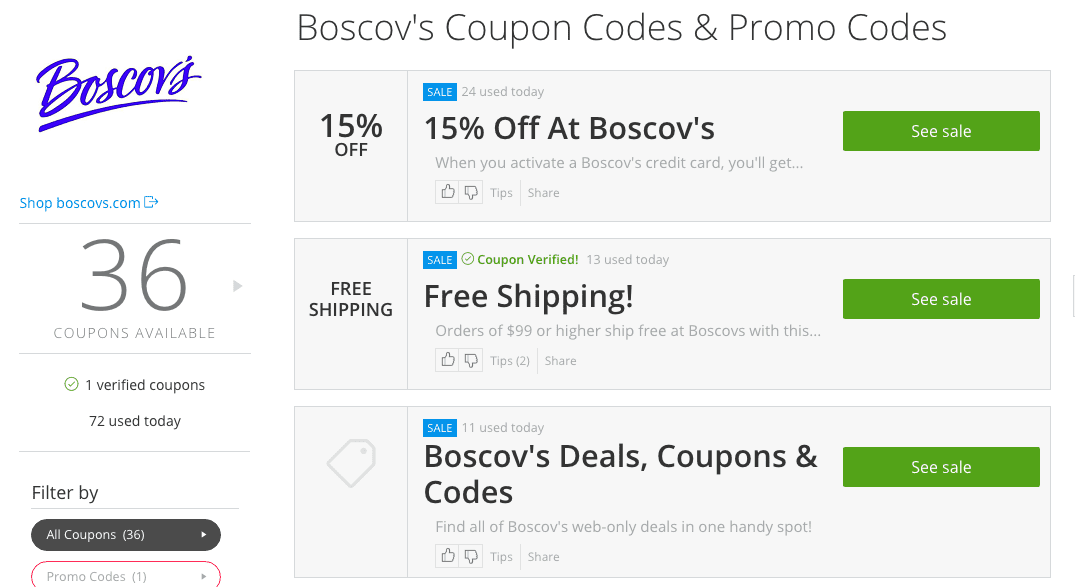Click See sale for Free Shipping offer

point(940,298)
